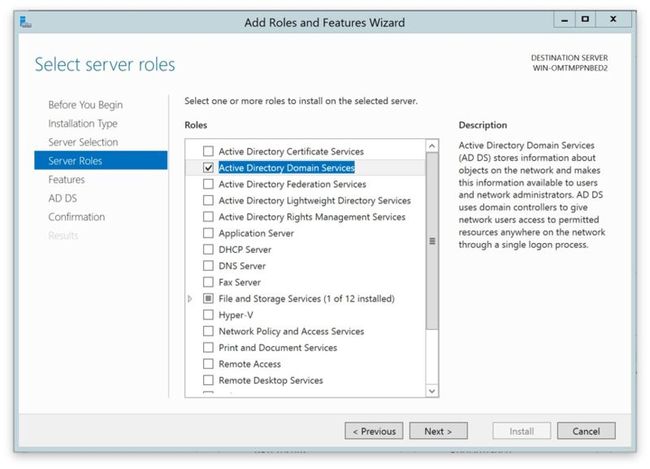The height and width of the screenshot is (469, 650).
Task: Select the Active Directory Domain Services label
Action: coord(286,168)
